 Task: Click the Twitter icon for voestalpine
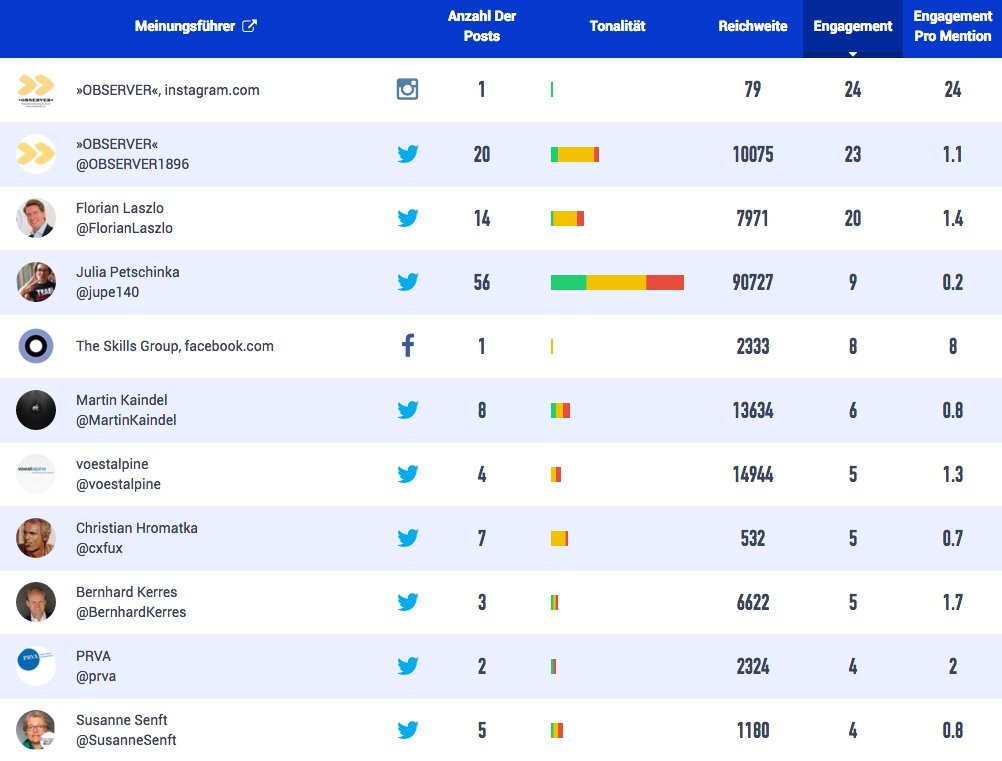(x=408, y=473)
